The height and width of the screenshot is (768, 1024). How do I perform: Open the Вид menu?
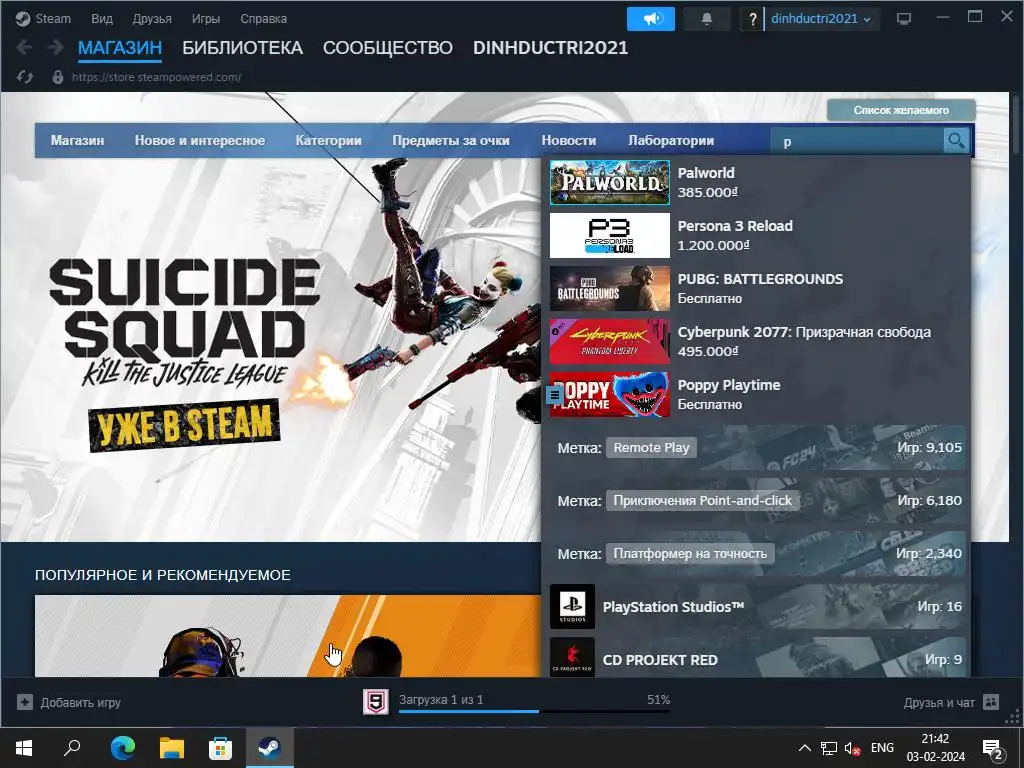(x=102, y=19)
